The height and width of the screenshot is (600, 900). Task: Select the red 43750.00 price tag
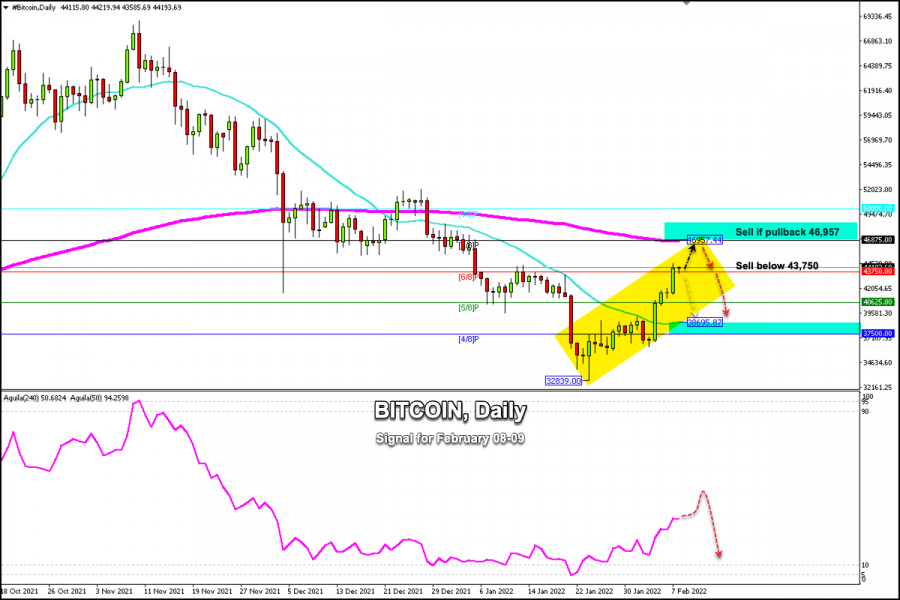[878, 271]
